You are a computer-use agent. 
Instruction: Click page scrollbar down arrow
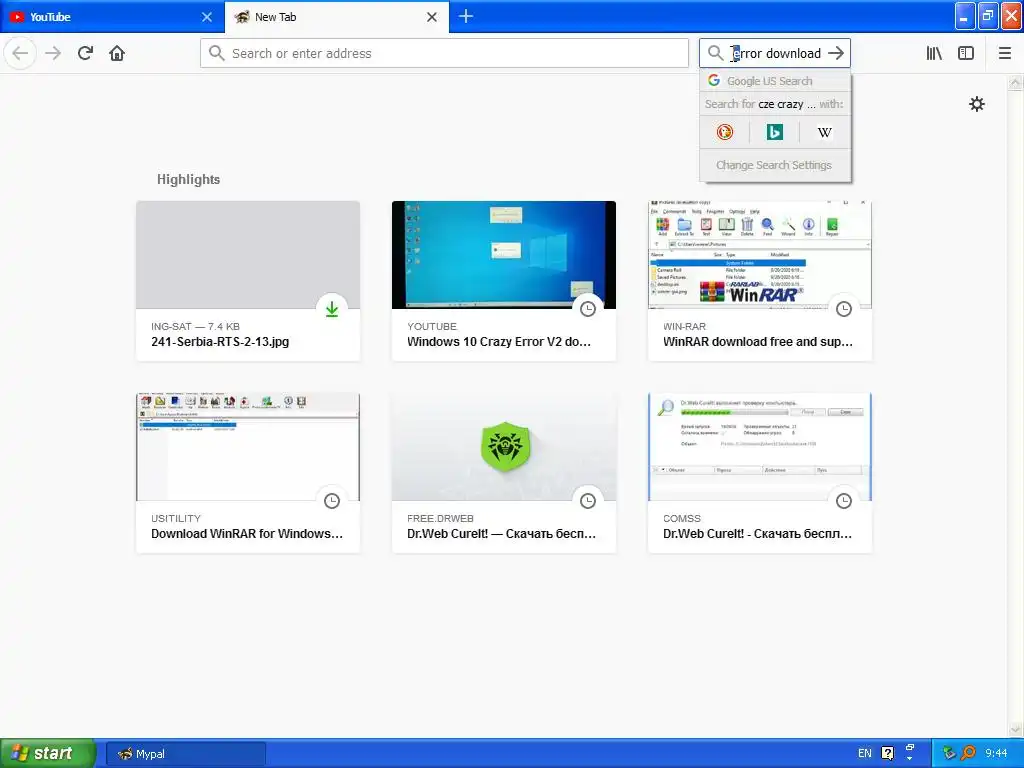coord(1015,729)
